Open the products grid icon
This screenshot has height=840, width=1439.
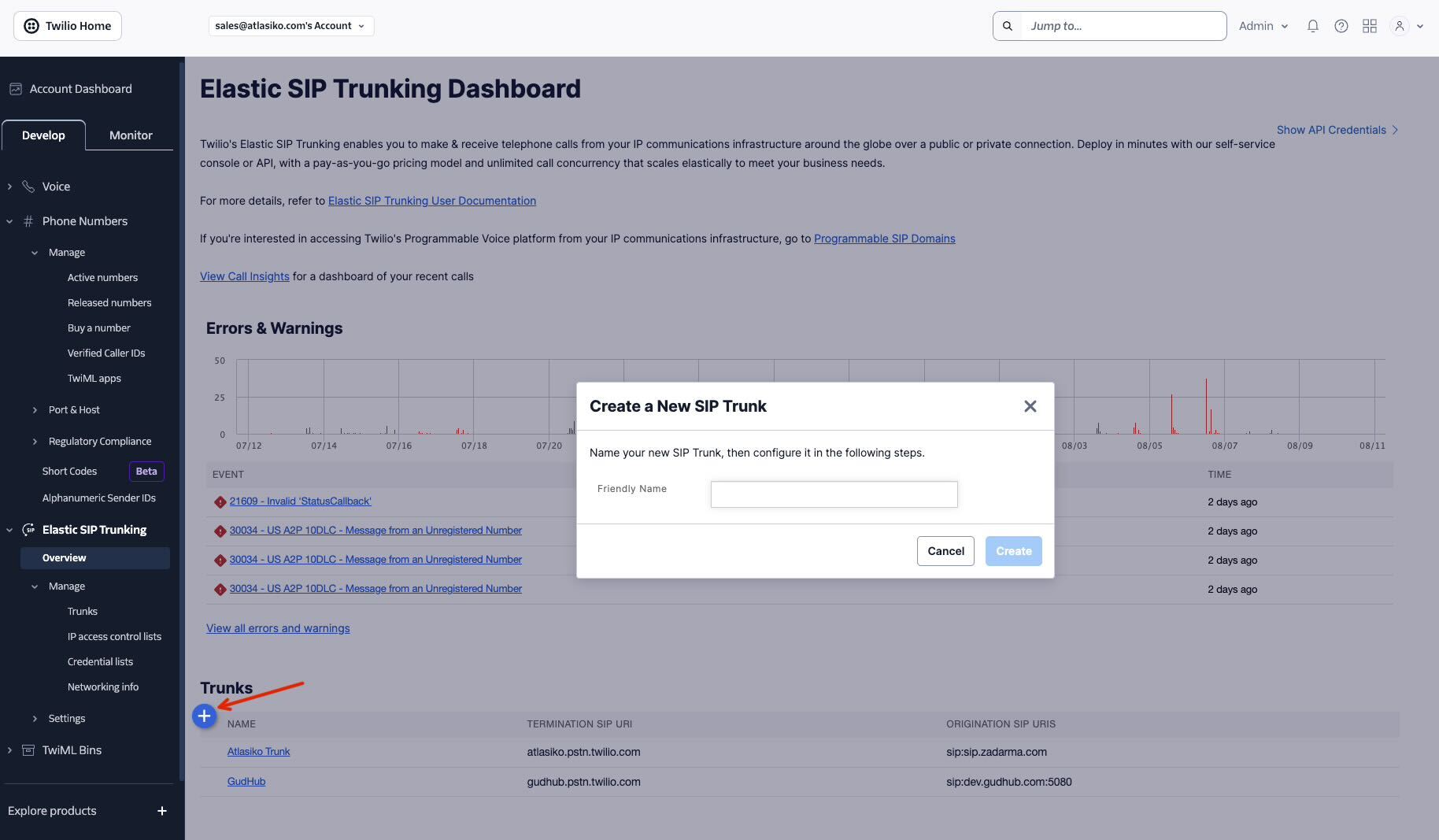tap(1370, 26)
